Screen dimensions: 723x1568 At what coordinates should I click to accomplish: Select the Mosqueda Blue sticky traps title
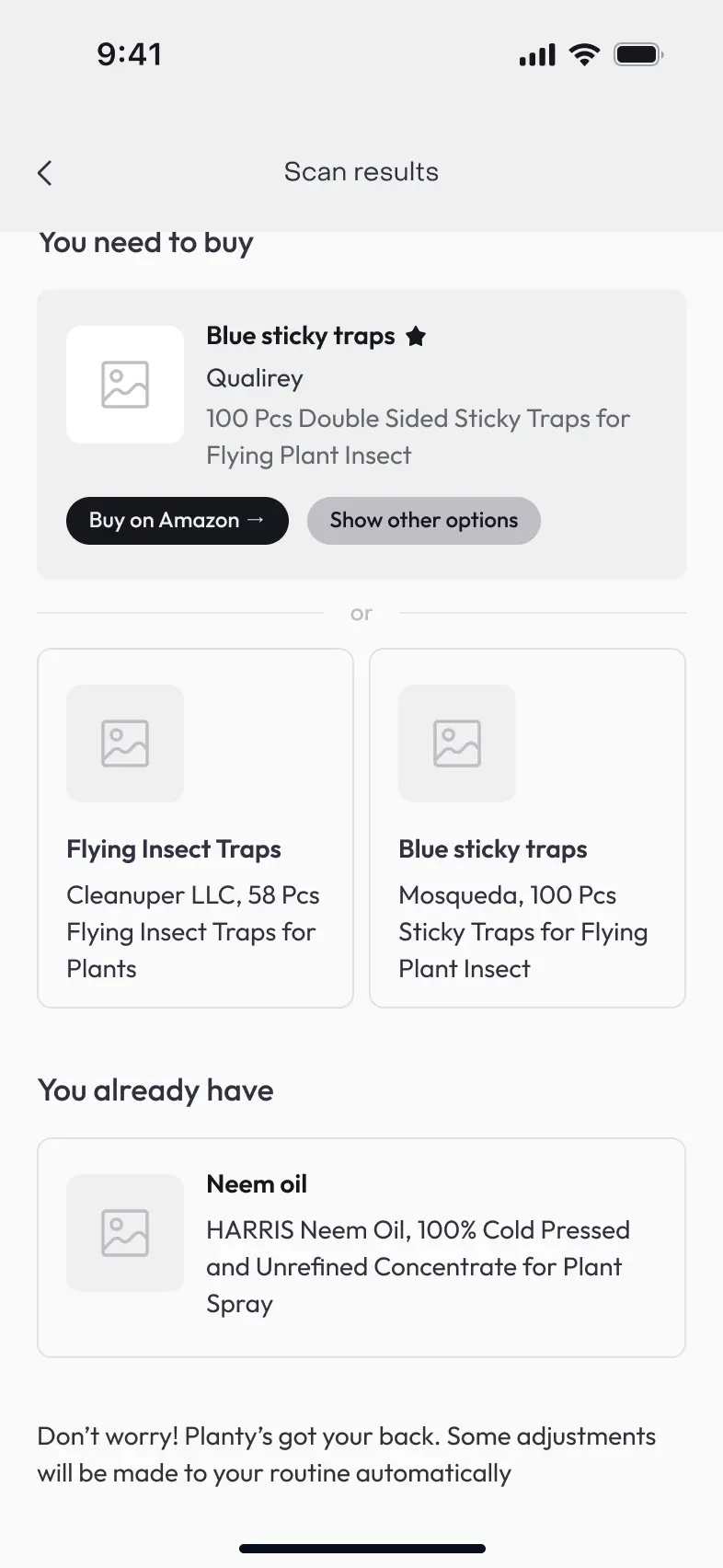point(493,849)
